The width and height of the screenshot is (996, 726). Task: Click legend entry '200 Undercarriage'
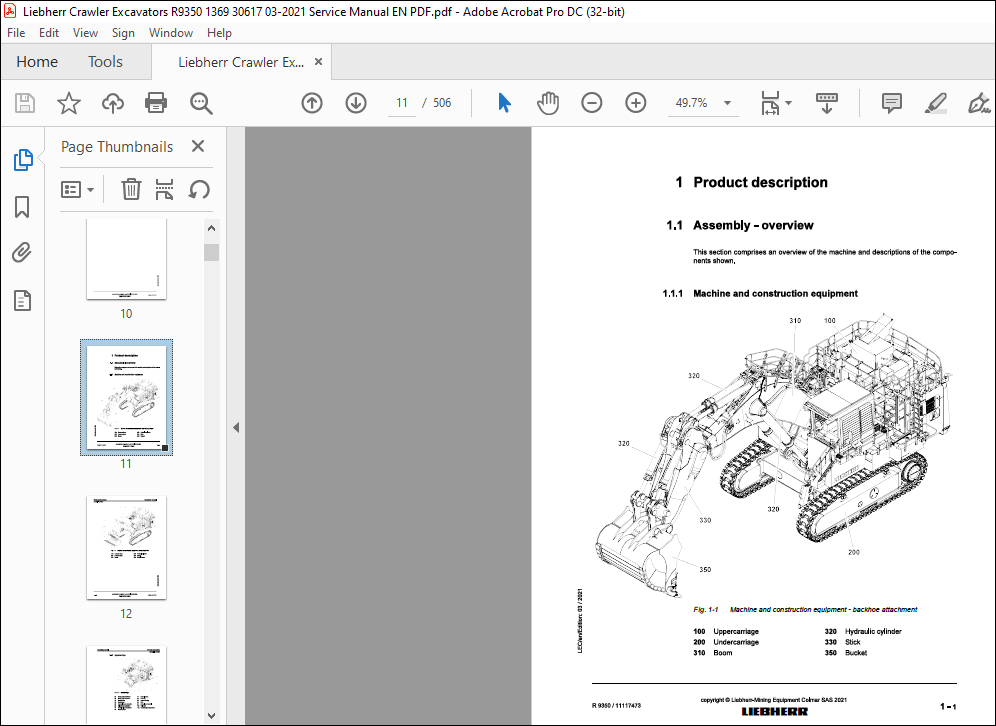[725, 642]
